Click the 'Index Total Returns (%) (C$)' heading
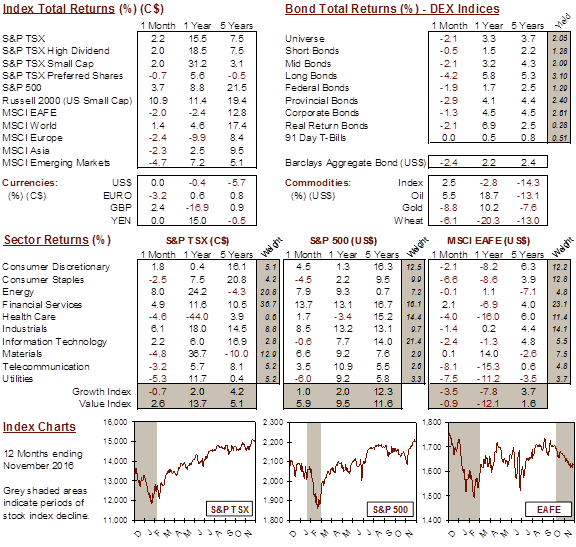The image size is (576, 547). [83, 8]
